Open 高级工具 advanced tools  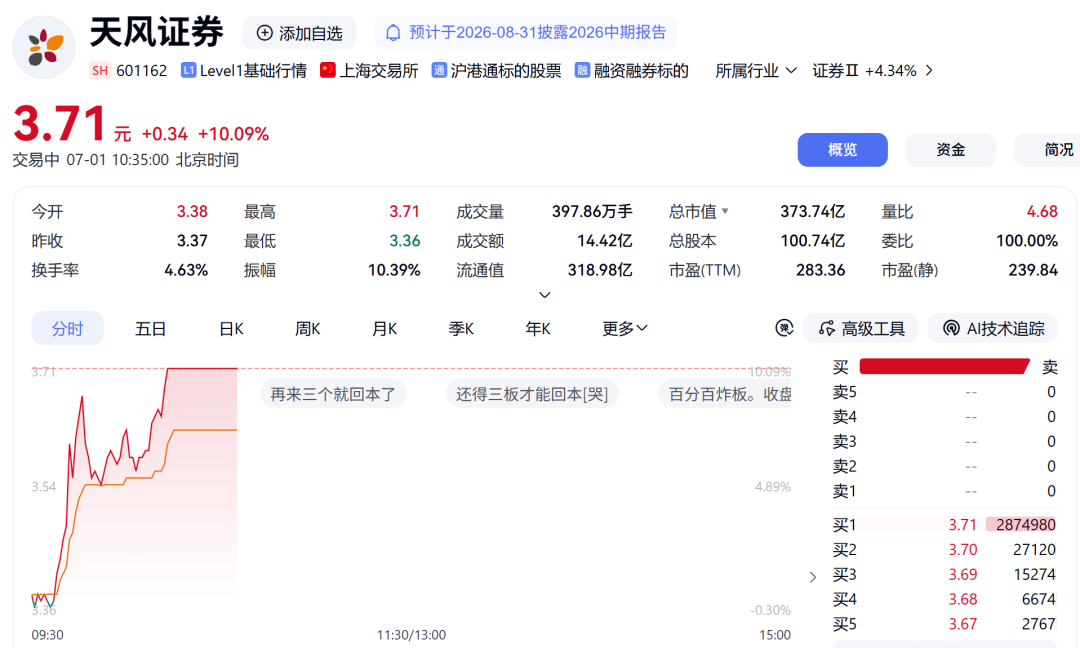click(x=861, y=328)
